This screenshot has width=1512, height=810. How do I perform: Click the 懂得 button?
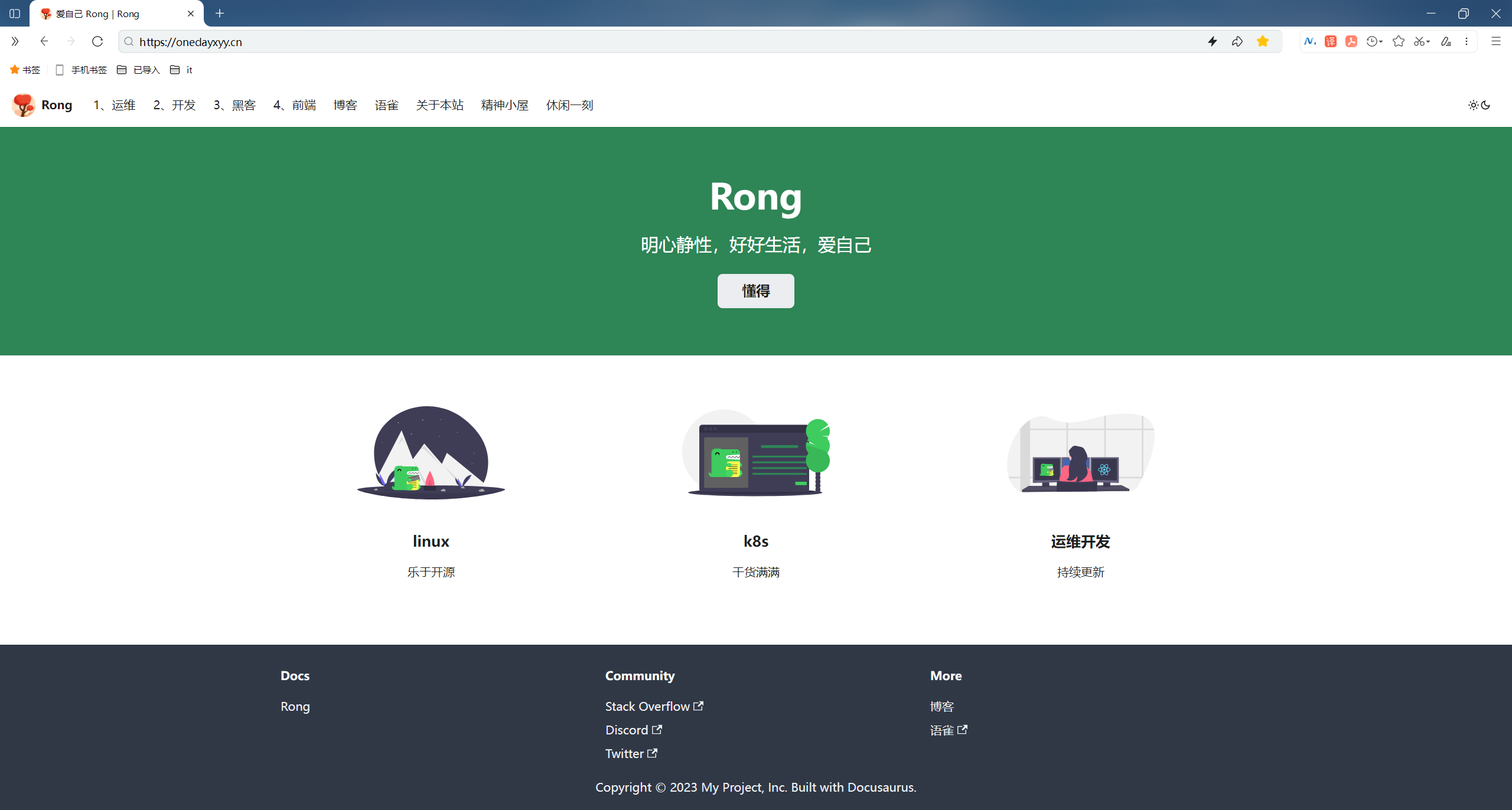click(755, 291)
